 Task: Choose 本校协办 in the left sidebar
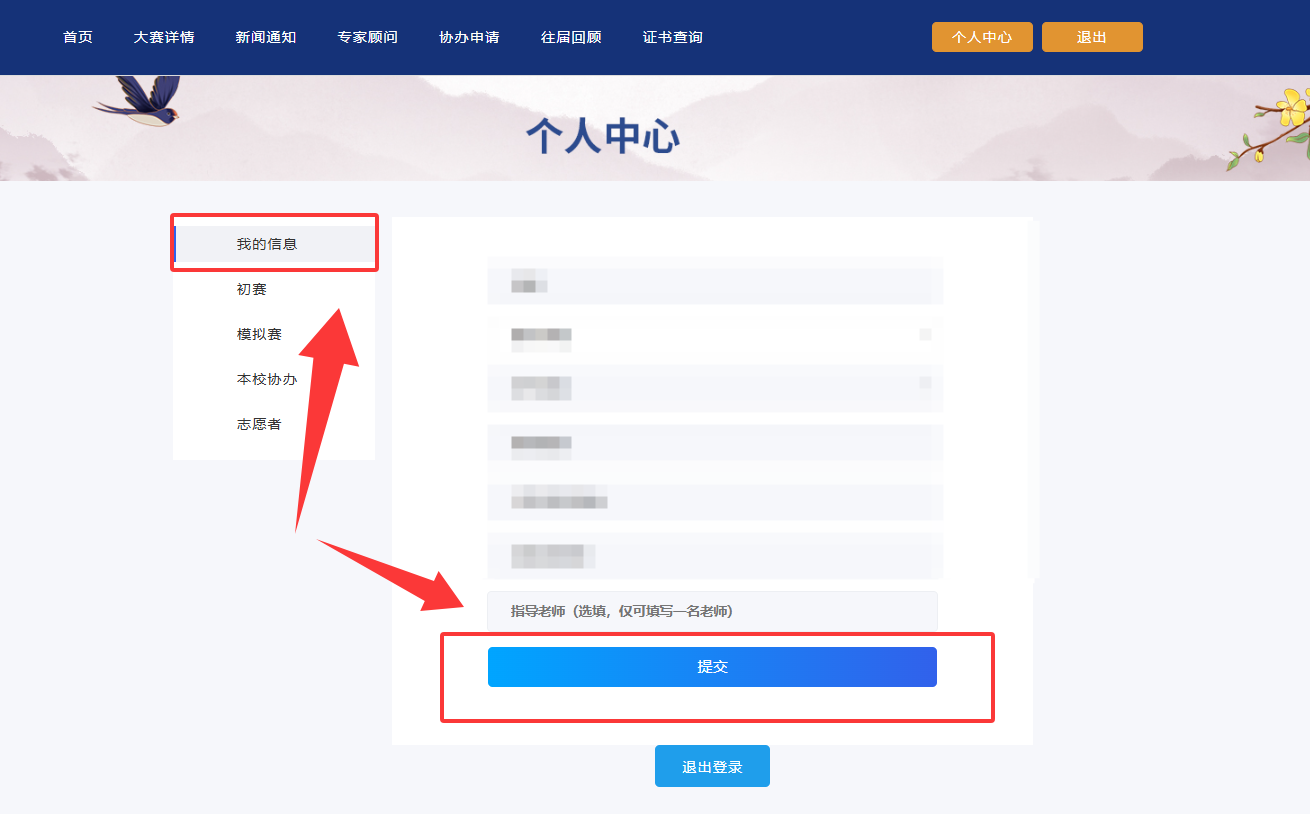[267, 379]
